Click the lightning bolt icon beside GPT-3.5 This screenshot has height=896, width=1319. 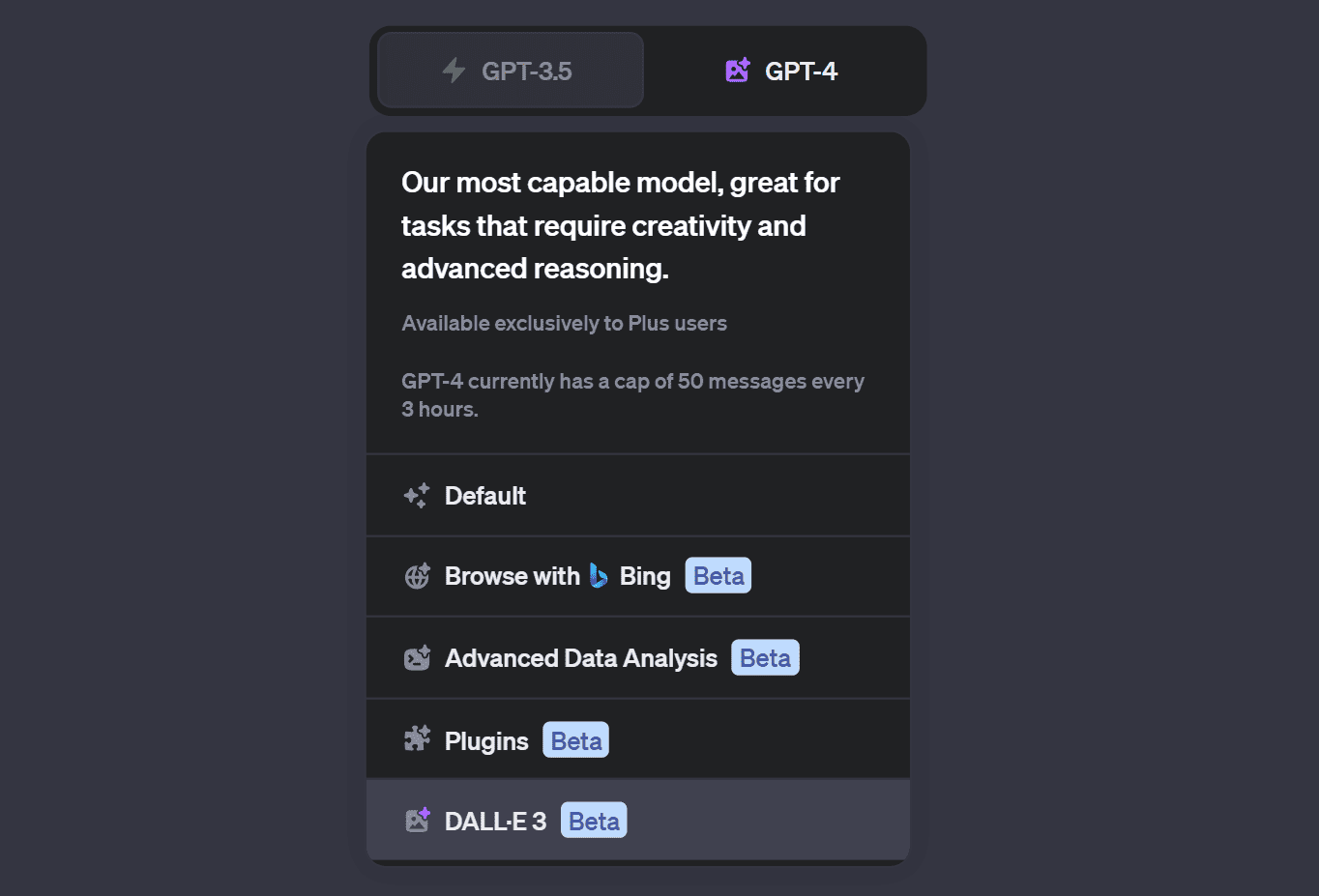[x=454, y=71]
